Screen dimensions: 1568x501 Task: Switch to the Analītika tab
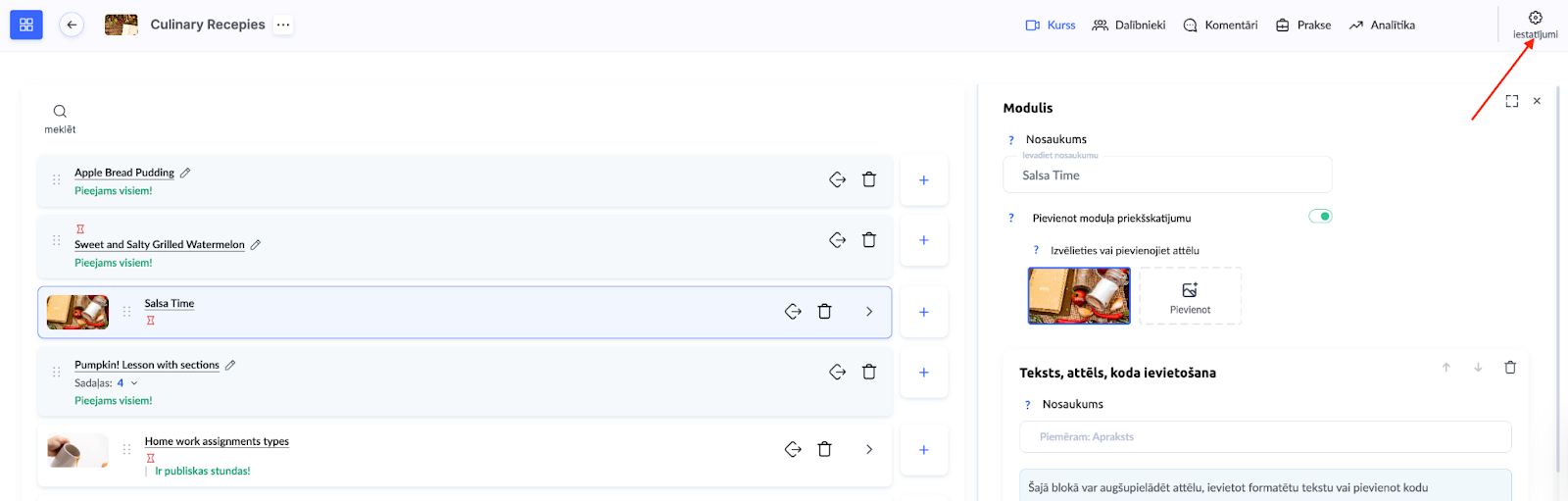[x=1382, y=25]
